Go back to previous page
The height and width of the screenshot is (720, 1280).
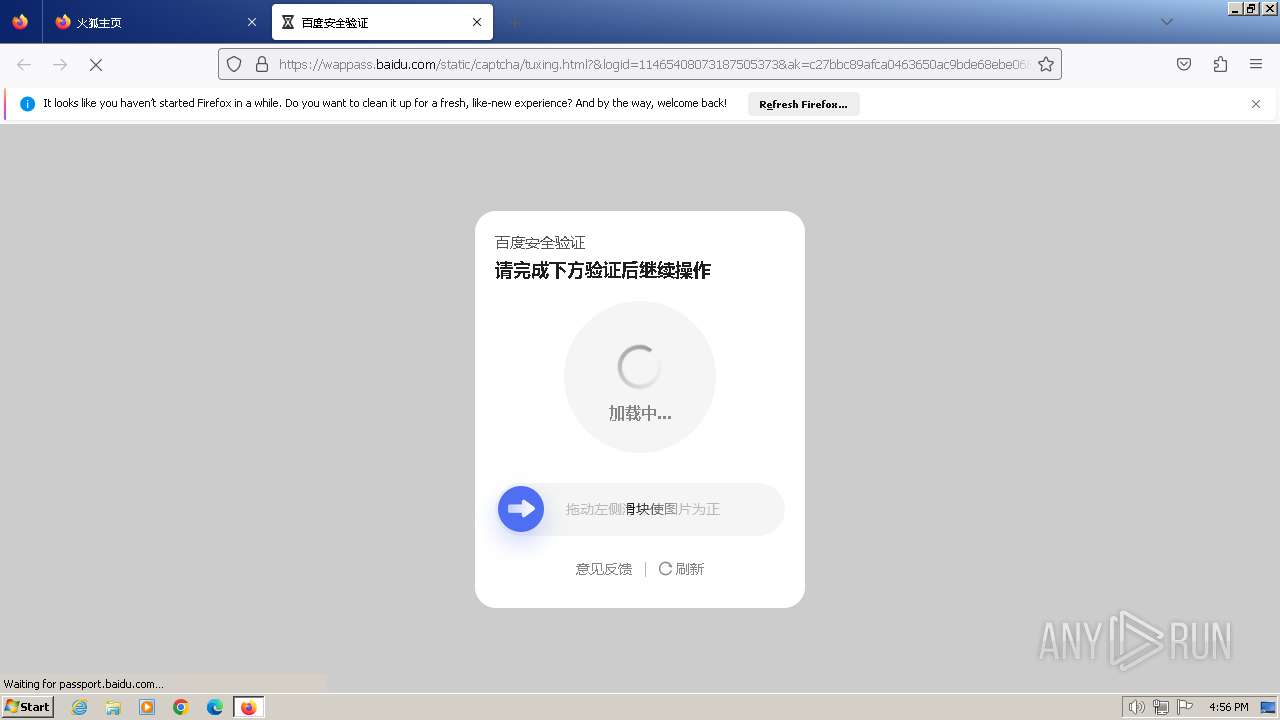click(24, 64)
